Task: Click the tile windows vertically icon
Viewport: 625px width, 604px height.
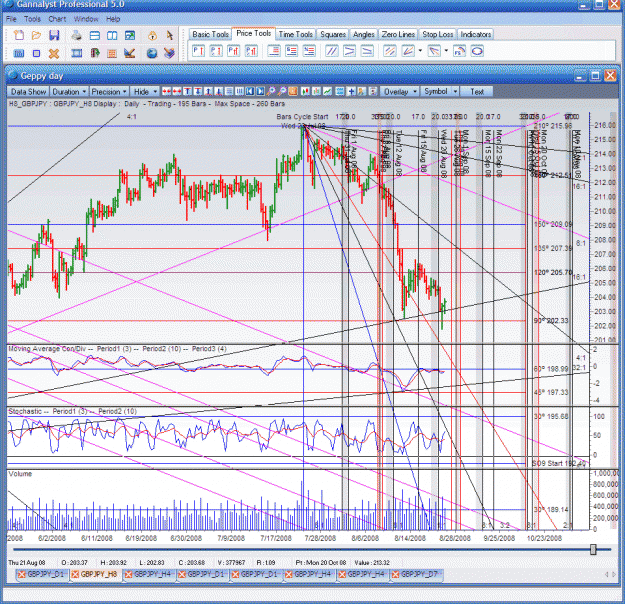Action: (x=112, y=35)
